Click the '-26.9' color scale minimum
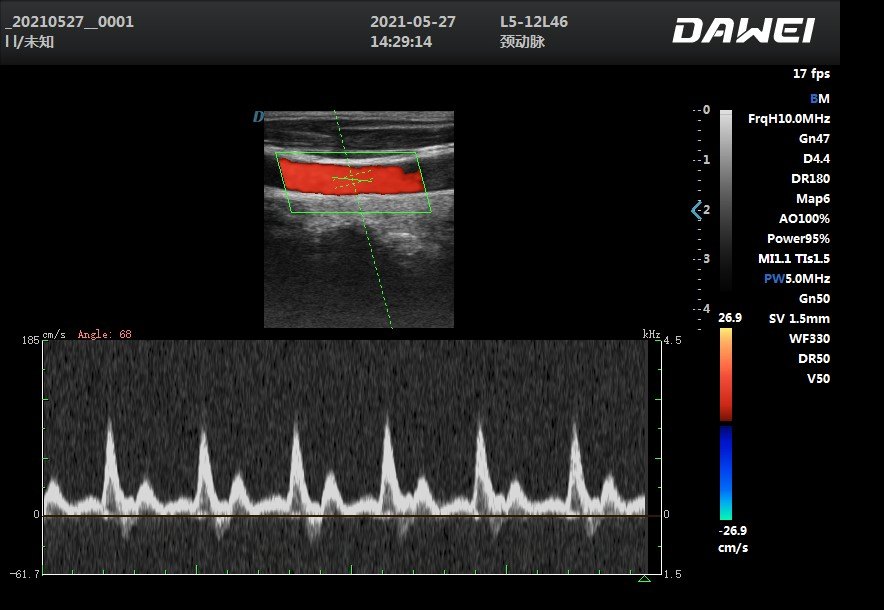 tap(732, 531)
